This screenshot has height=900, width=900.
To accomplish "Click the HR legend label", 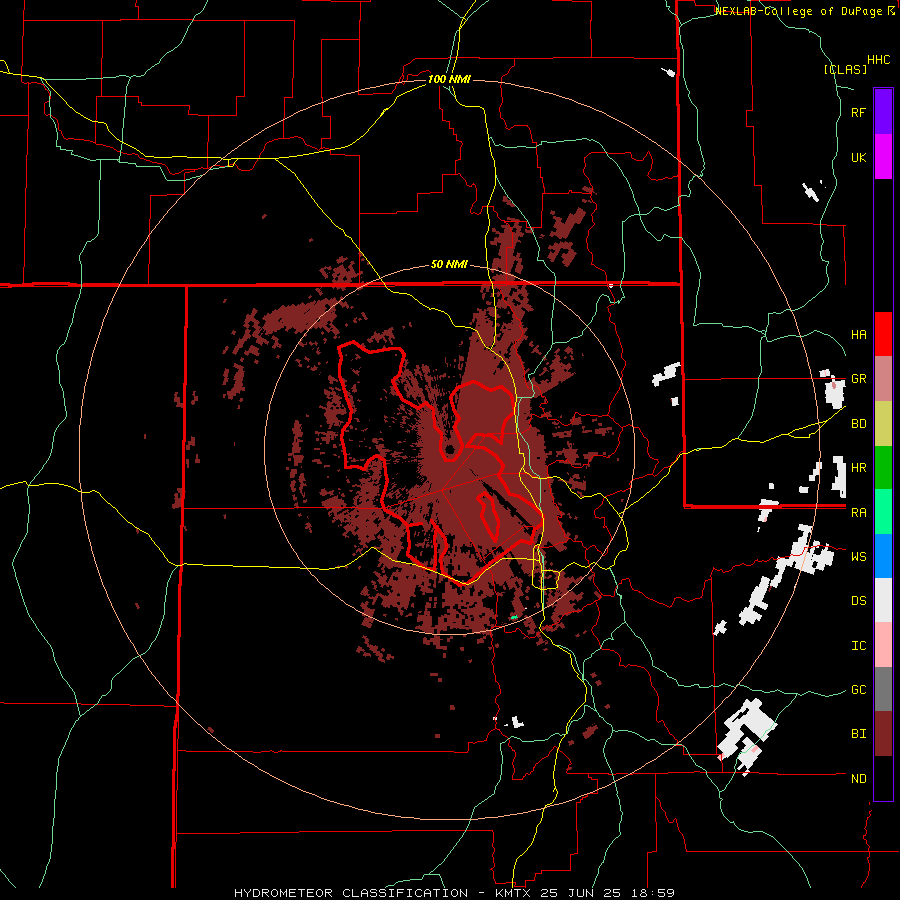I will point(859,468).
